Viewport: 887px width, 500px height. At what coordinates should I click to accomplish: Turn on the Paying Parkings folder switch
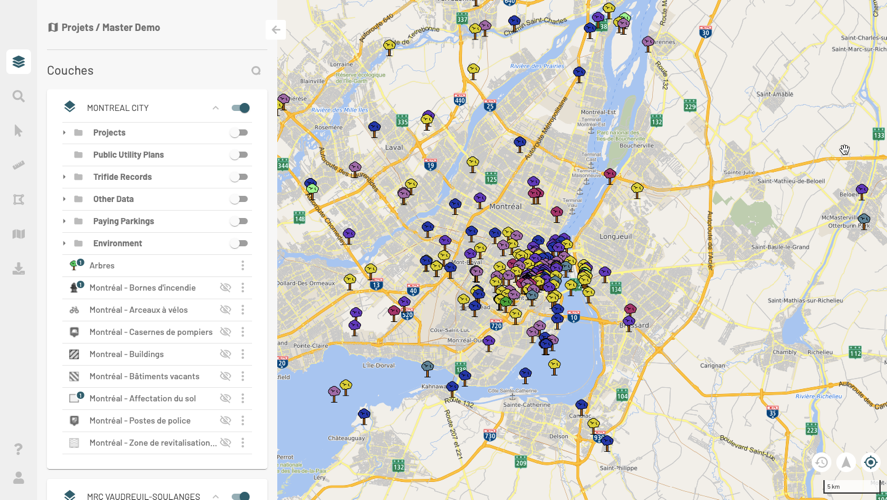click(238, 221)
